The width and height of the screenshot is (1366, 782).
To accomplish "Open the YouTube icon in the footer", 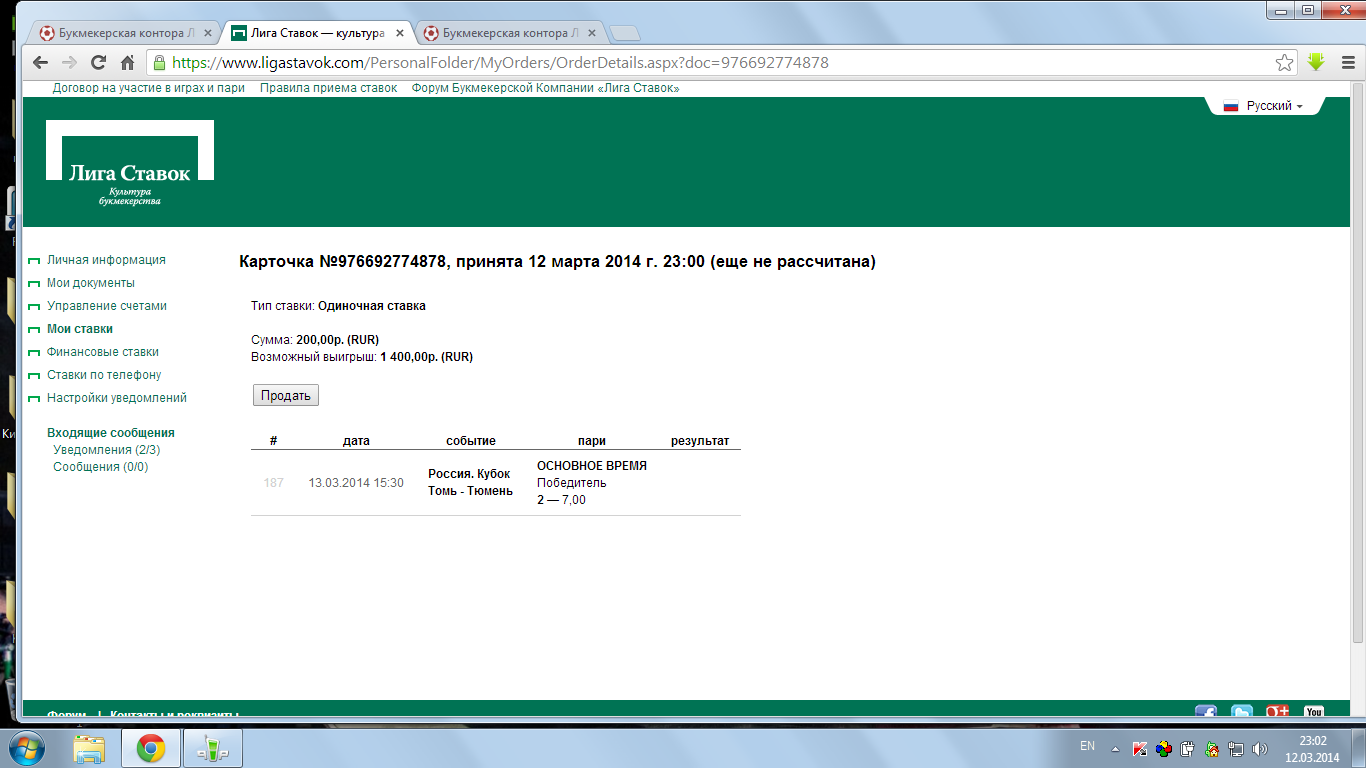I will tap(1314, 712).
